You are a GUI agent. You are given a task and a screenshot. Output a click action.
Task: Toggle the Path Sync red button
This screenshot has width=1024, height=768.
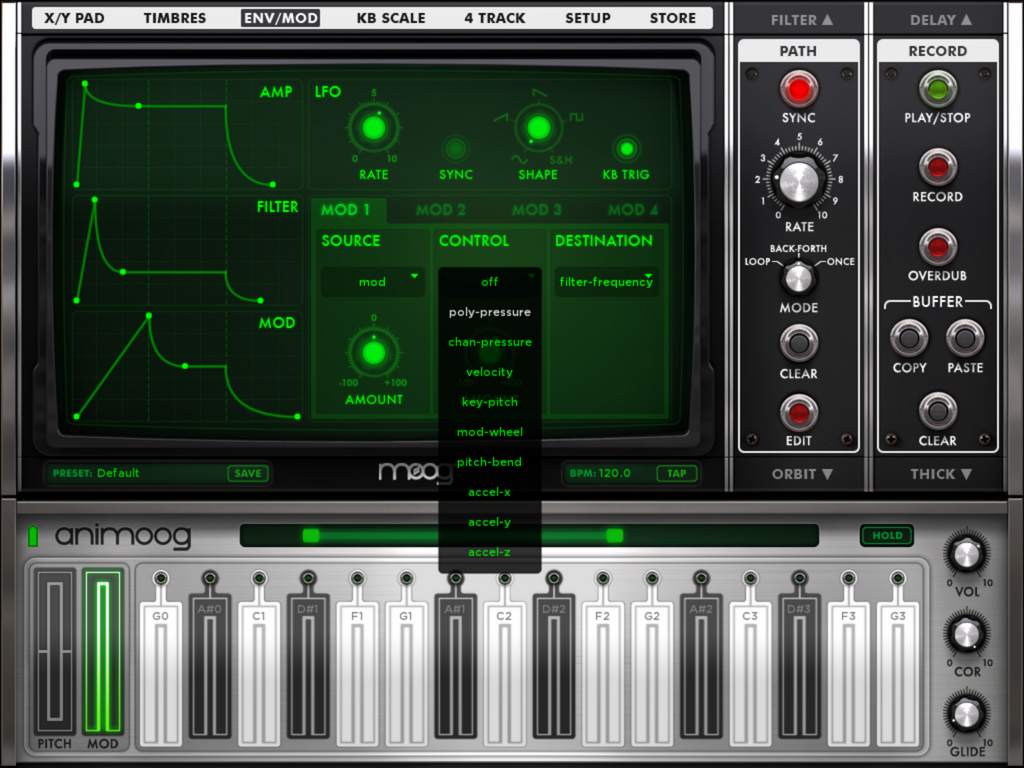coord(798,89)
